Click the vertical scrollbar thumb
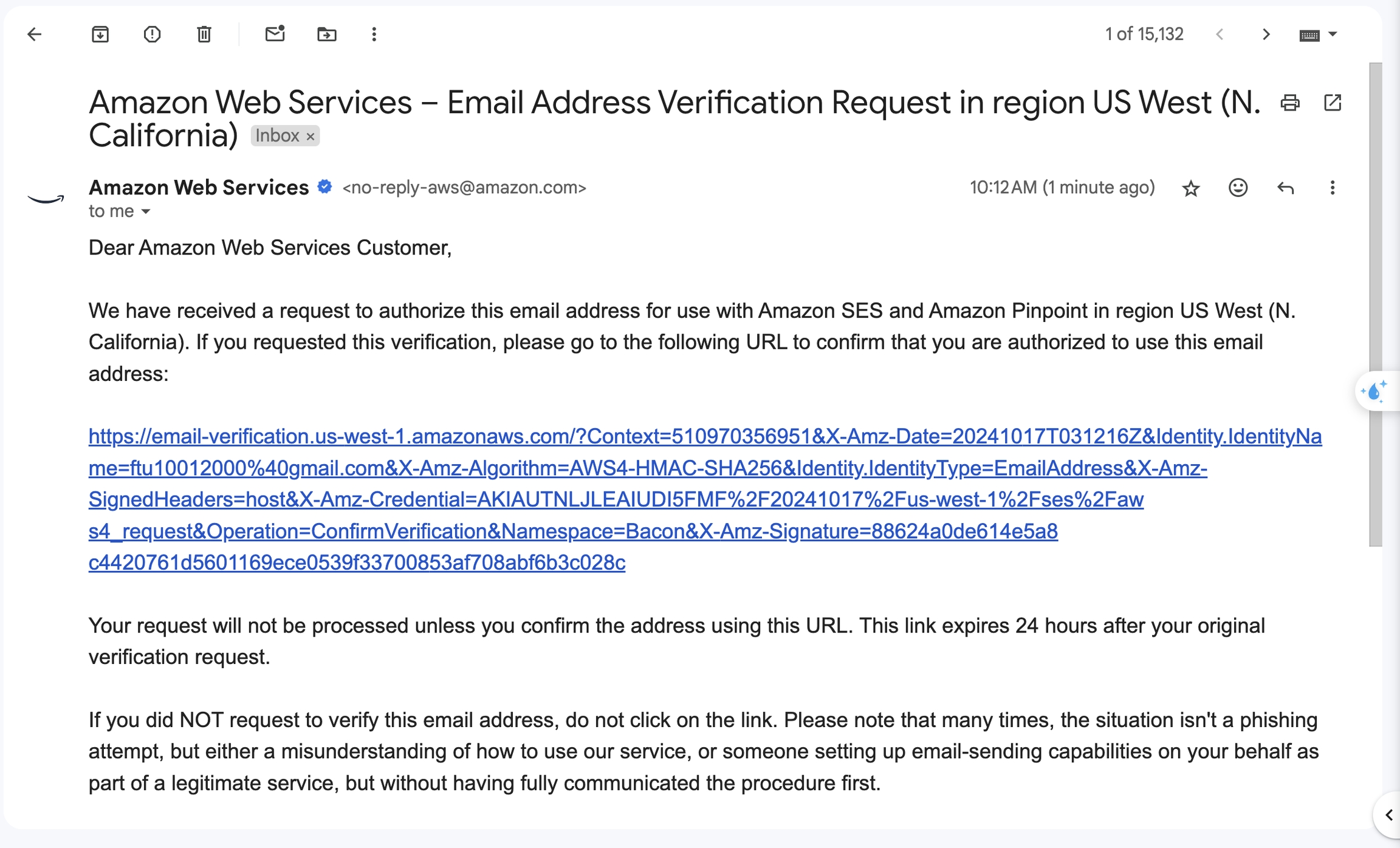Screen dimensions: 1400x848 coord(1376,304)
